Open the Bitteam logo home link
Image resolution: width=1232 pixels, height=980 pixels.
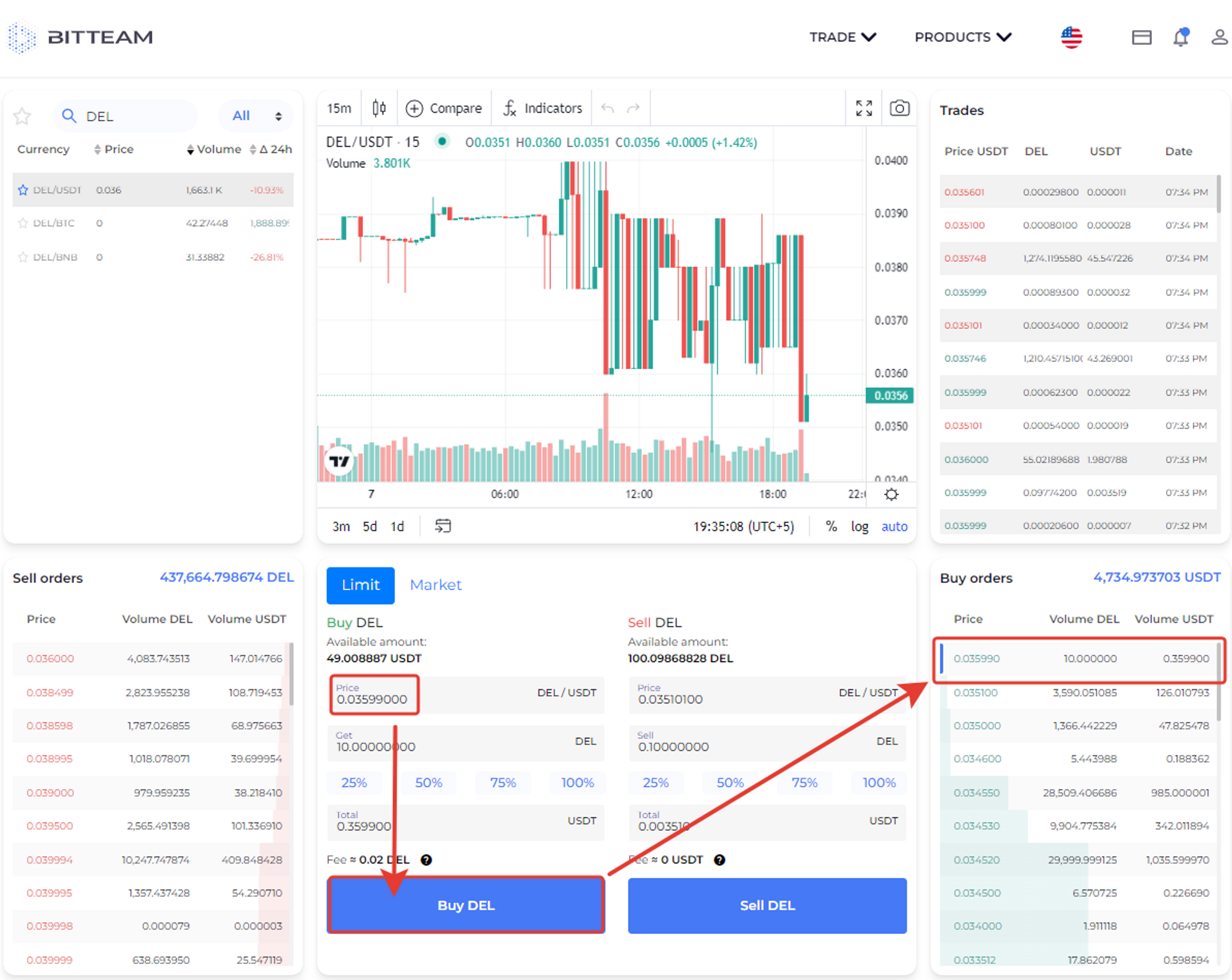point(80,37)
